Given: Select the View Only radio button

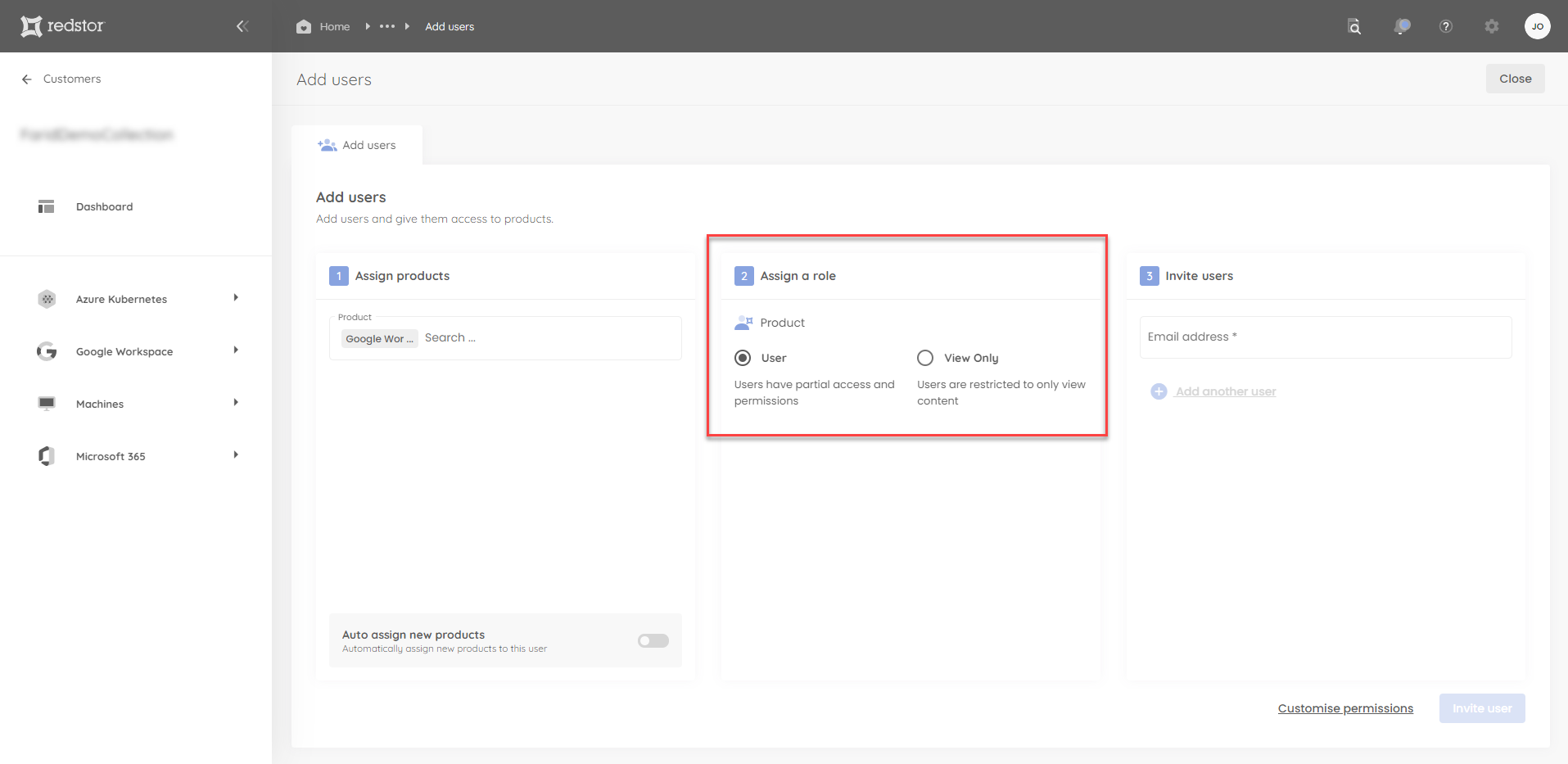Looking at the screenshot, I should click(925, 358).
